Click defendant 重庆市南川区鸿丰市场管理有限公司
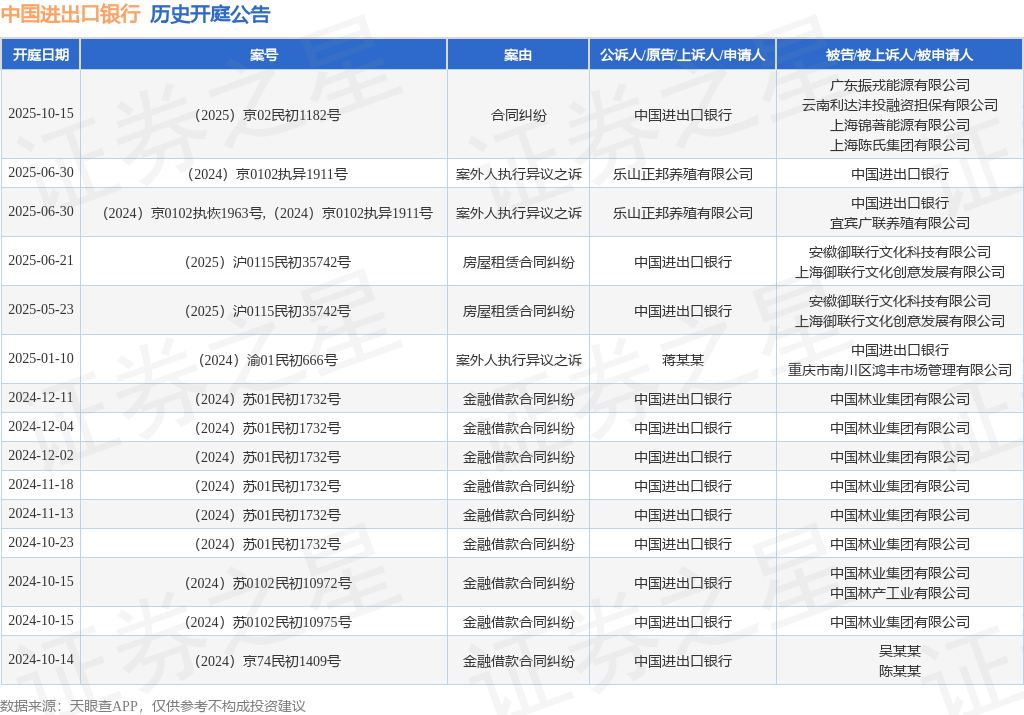This screenshot has height=715, width=1024. (900, 370)
